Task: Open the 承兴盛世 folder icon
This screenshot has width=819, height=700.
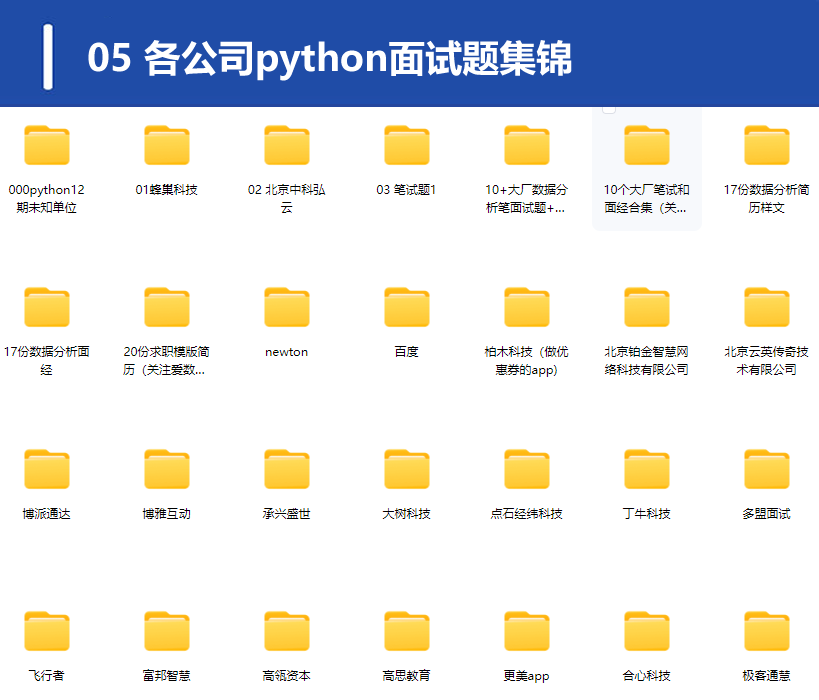Action: click(287, 469)
